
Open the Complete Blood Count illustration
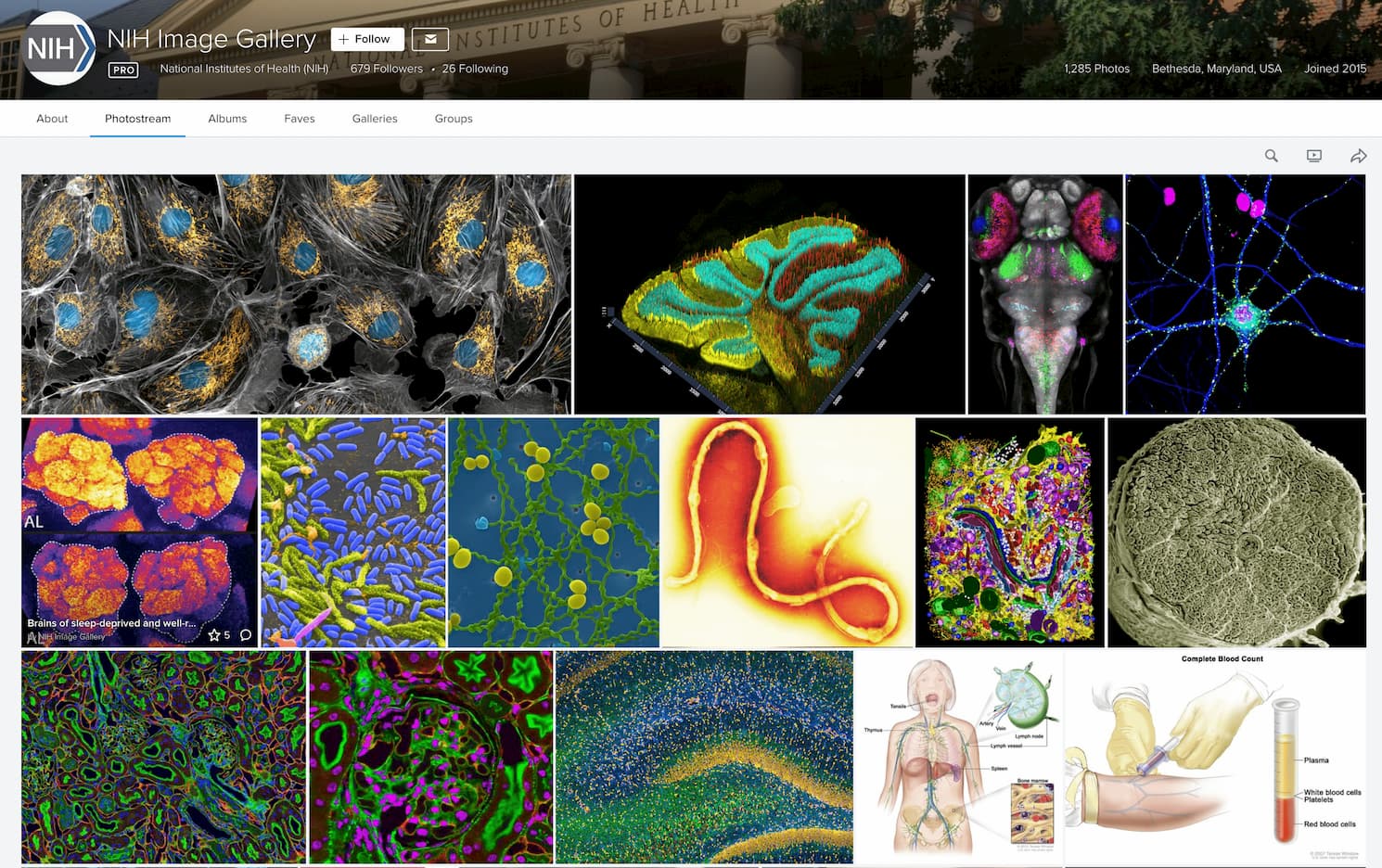1215,757
